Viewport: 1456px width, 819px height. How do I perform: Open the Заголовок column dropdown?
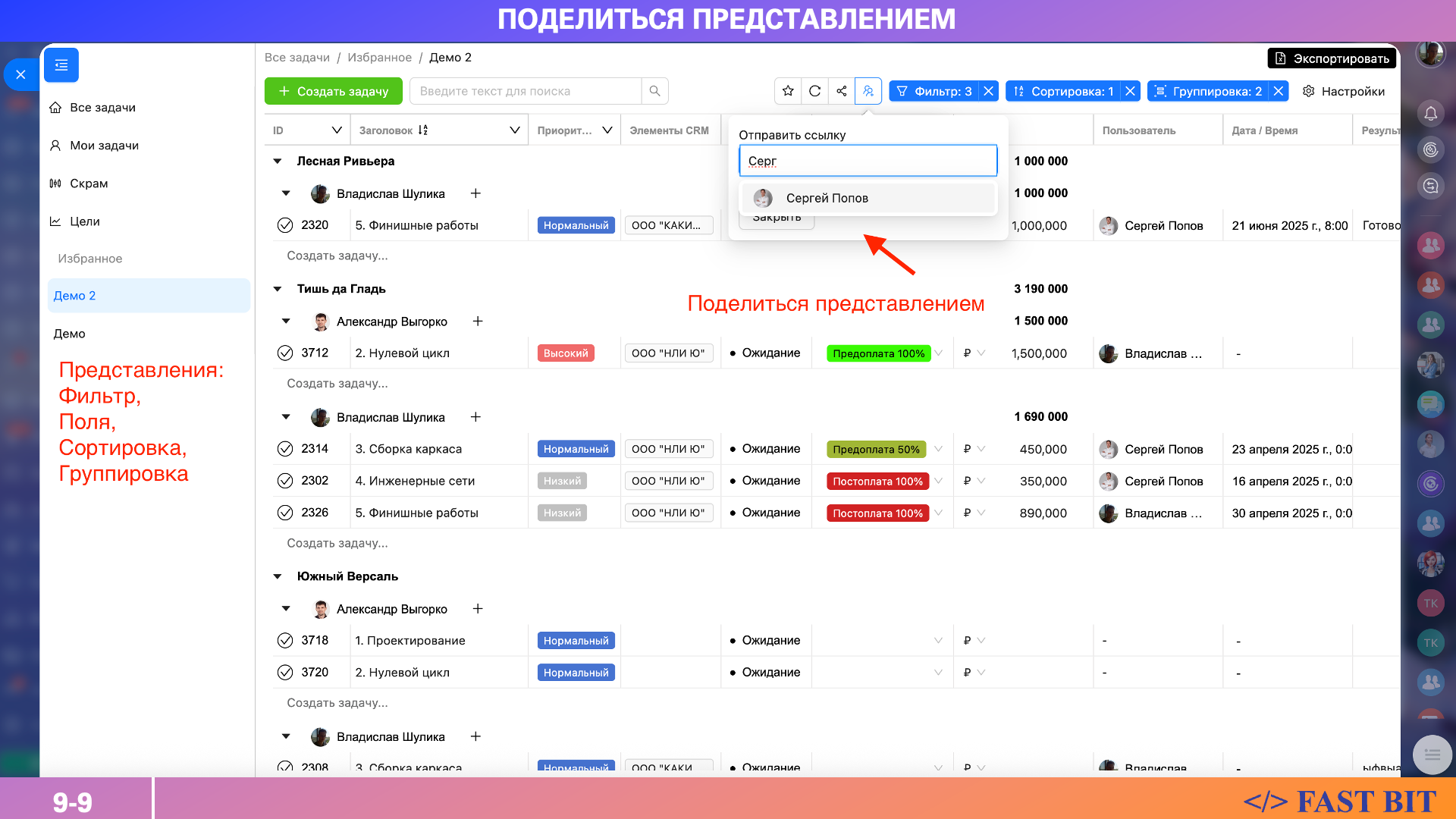tap(514, 130)
